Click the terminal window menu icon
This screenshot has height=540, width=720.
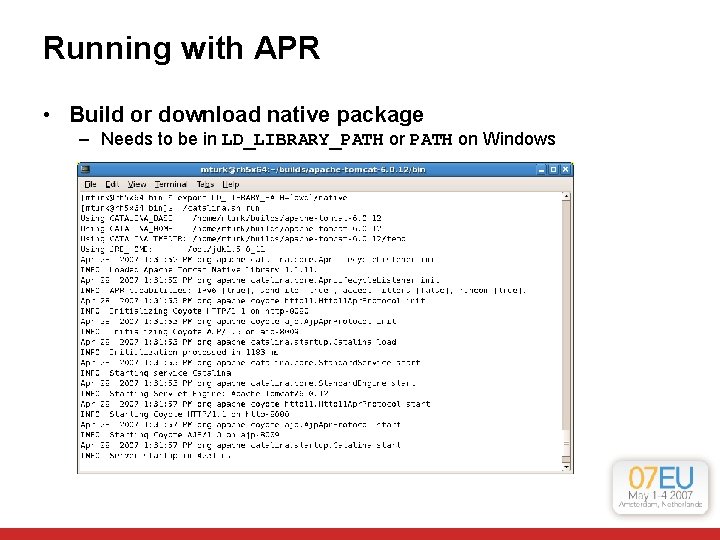click(x=85, y=169)
